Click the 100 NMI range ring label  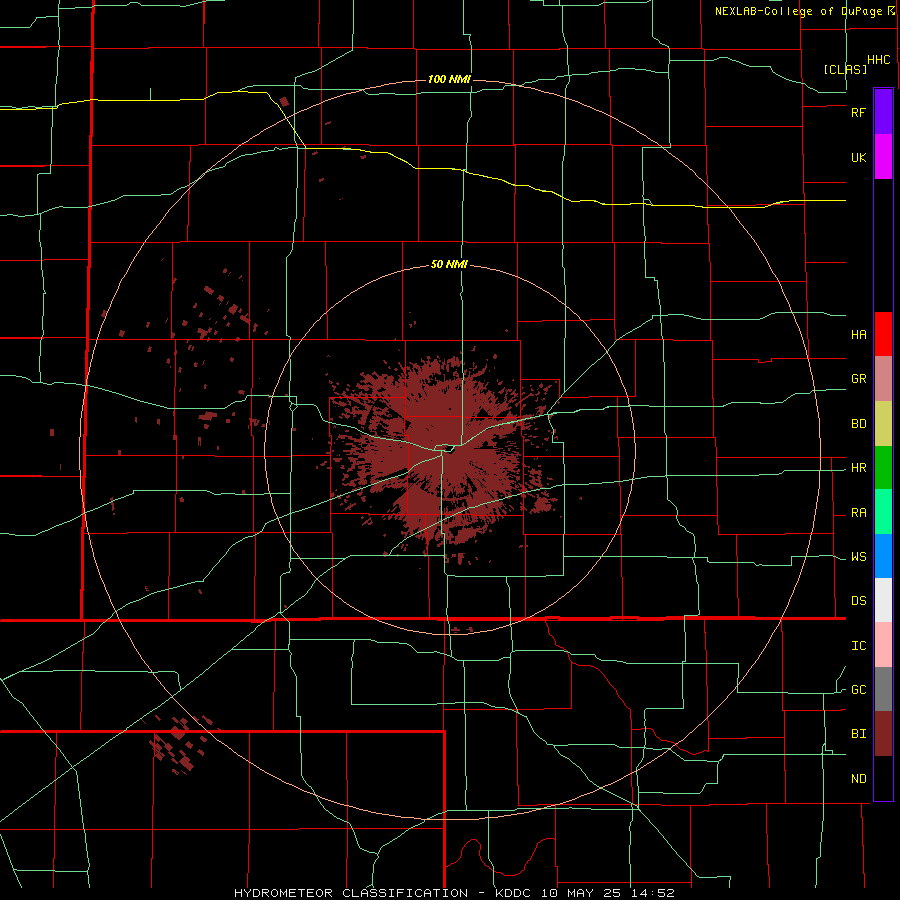(x=449, y=79)
